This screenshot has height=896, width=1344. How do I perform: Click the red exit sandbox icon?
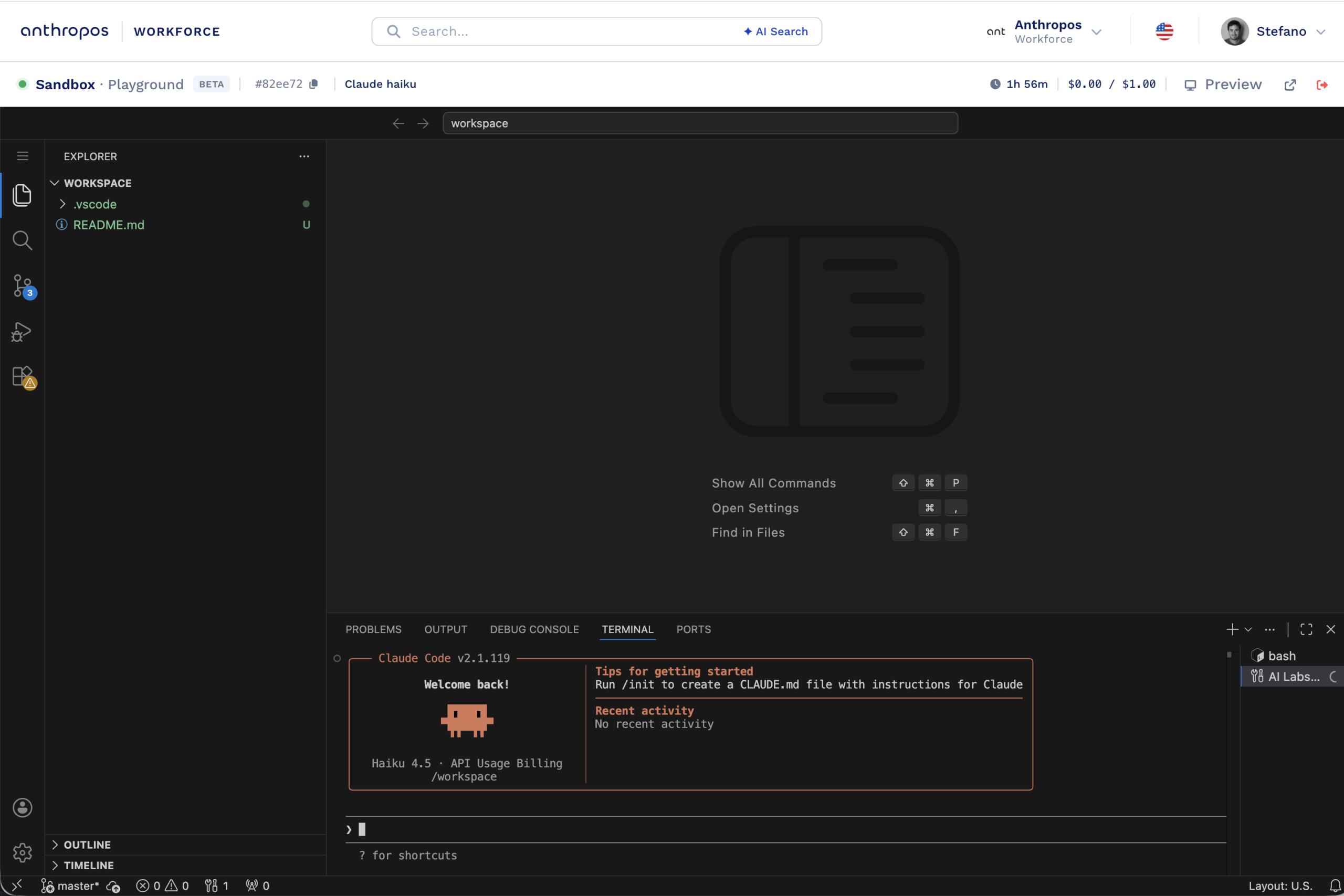[1322, 85]
